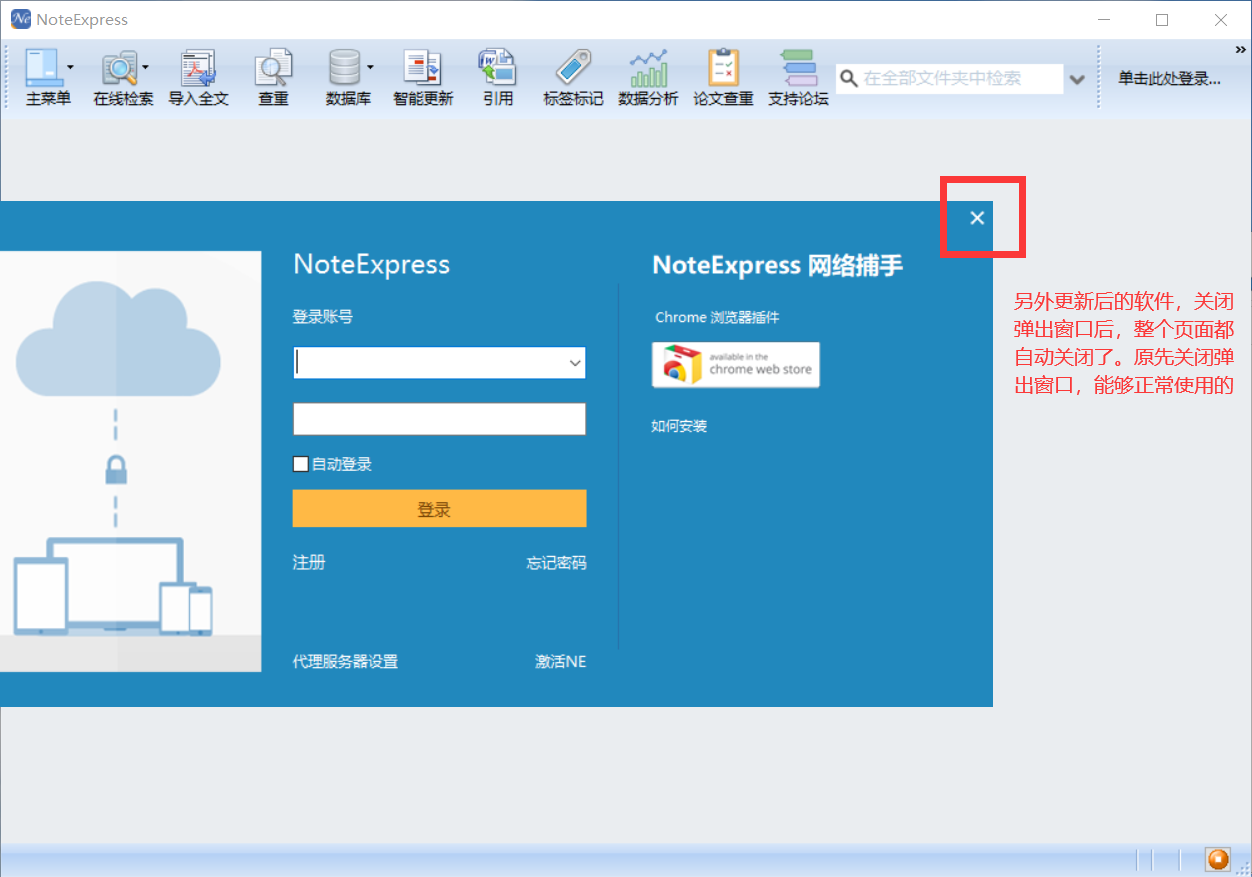Focus the password input field
The image size is (1252, 877).
pos(439,419)
